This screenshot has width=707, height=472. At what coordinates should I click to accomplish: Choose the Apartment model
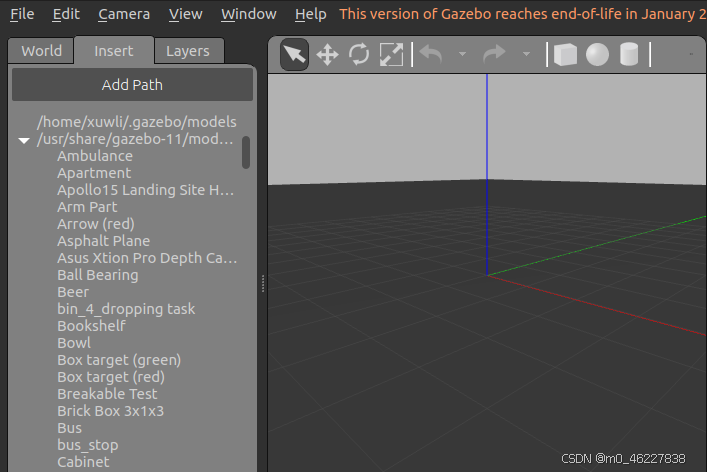coord(94,173)
